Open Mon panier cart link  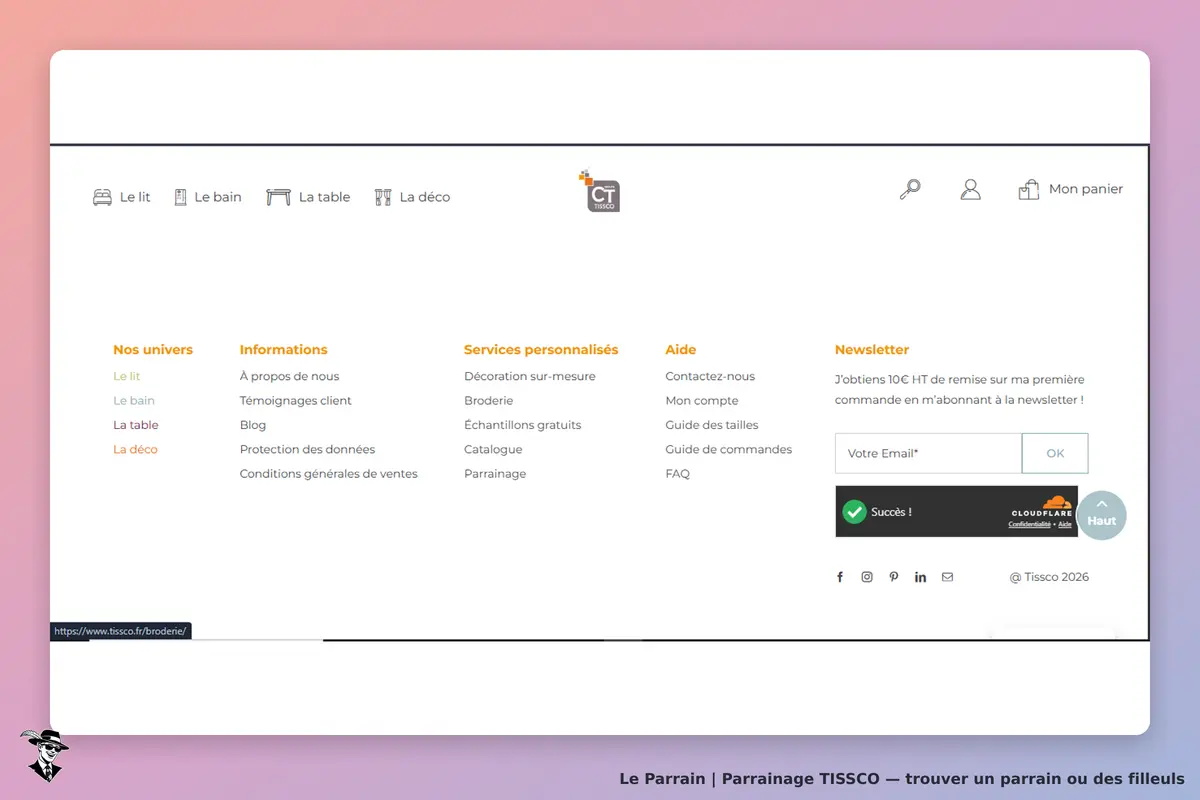coord(1086,189)
